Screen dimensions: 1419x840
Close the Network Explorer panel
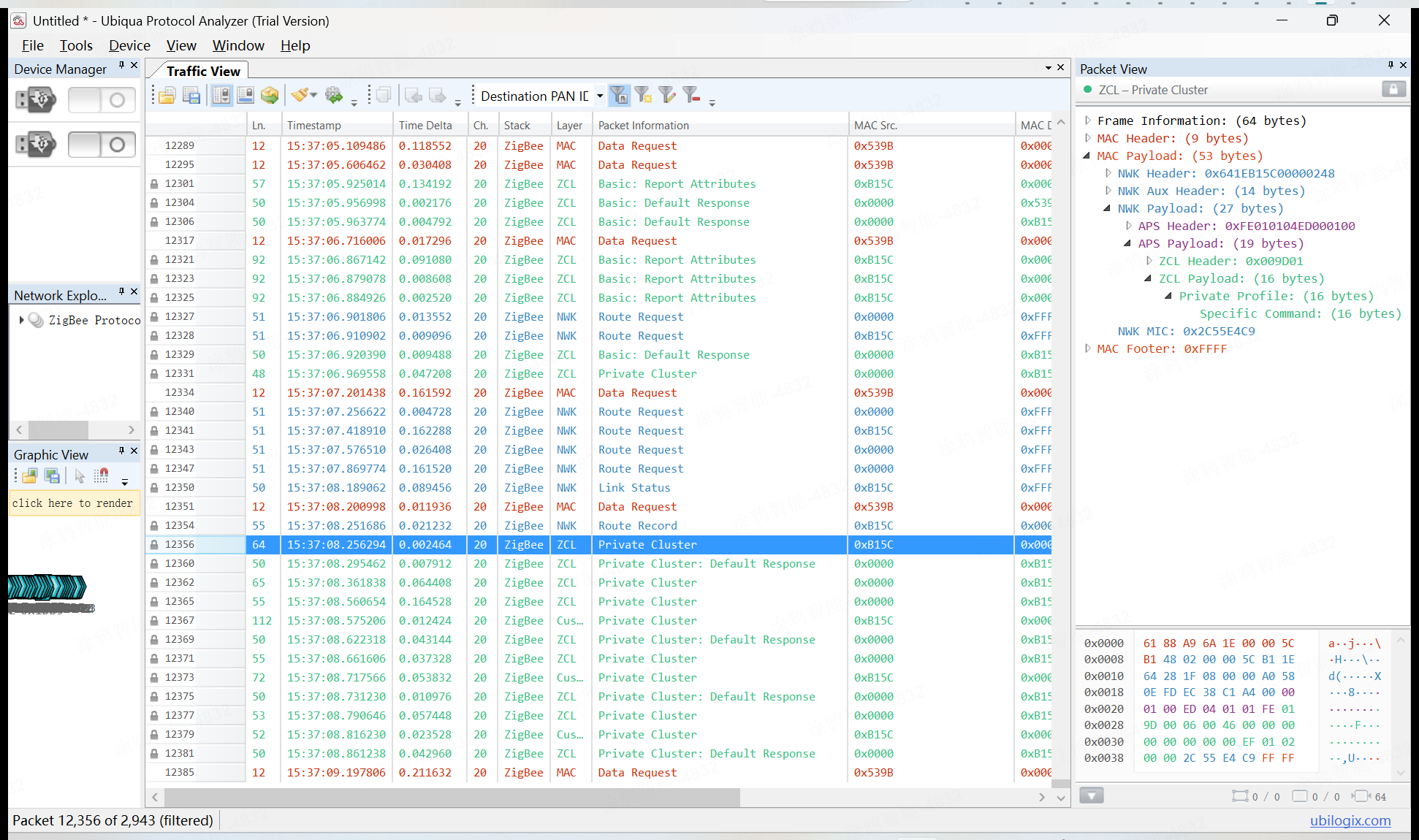click(x=134, y=291)
